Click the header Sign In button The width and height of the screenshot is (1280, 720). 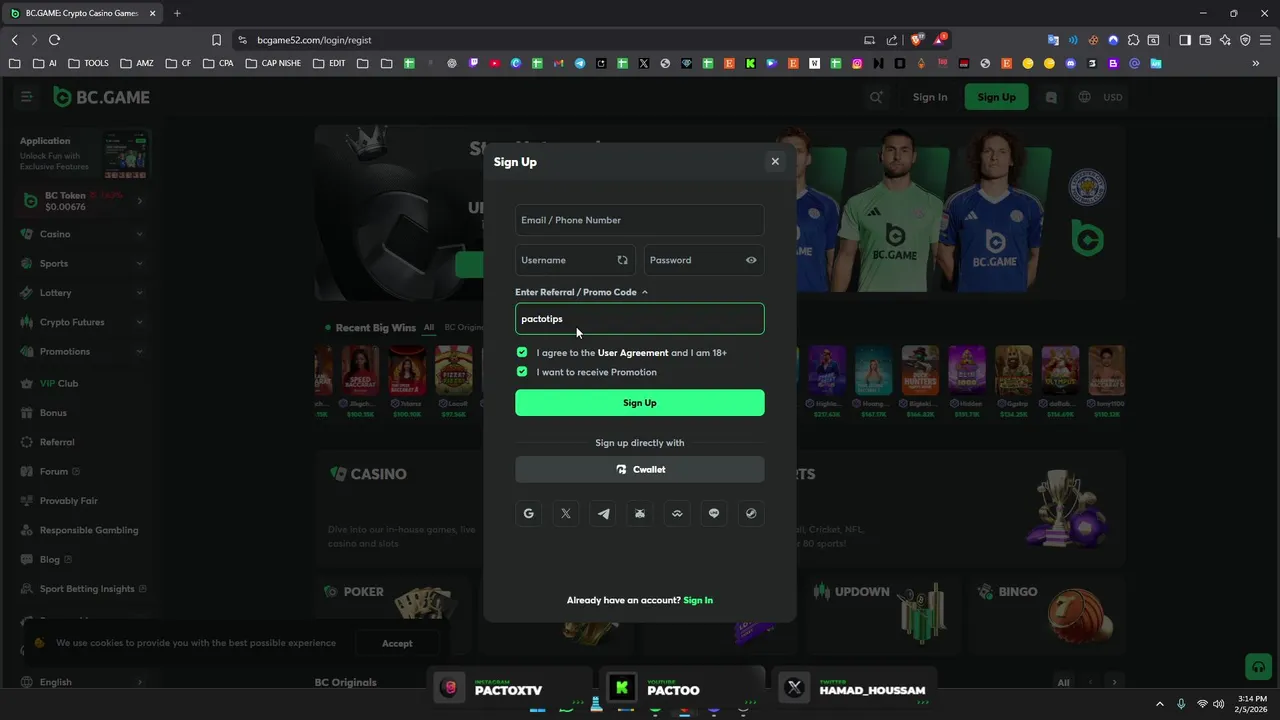tap(930, 97)
